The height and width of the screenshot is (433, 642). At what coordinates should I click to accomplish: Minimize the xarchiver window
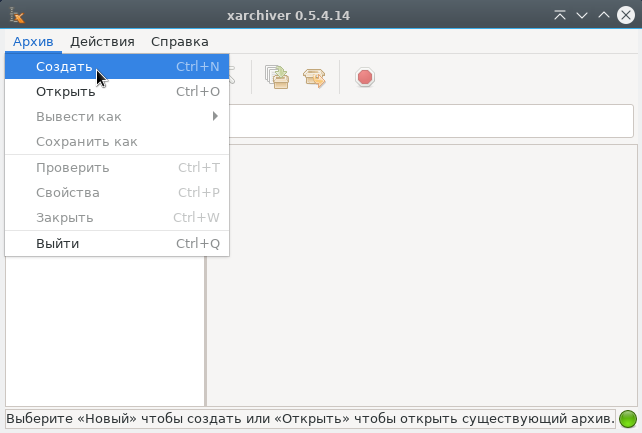pos(581,14)
